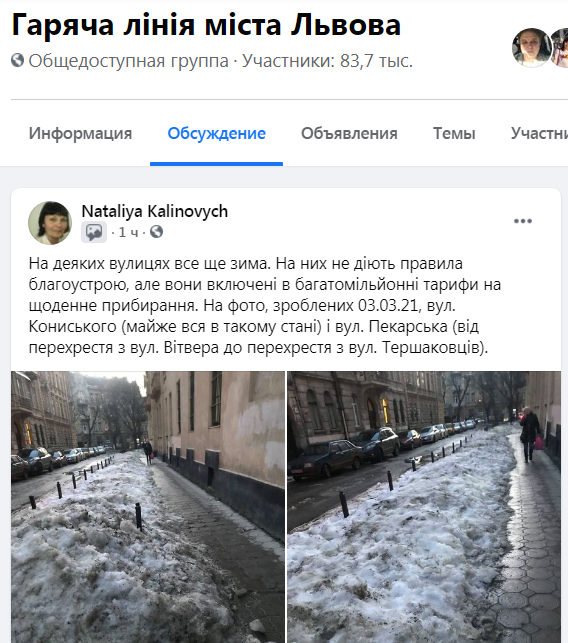Click the post timestamp 1 ч
Image resolution: width=568 pixels, height=643 pixels.
(128, 233)
